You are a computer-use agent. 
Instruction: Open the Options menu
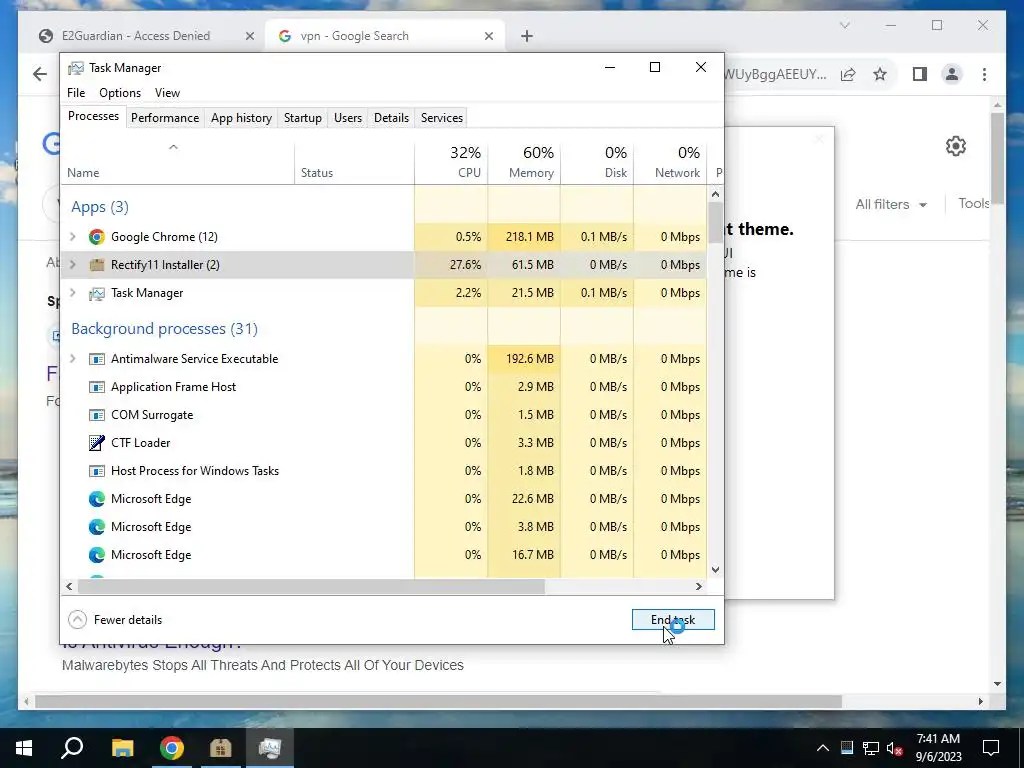pyautogui.click(x=120, y=93)
